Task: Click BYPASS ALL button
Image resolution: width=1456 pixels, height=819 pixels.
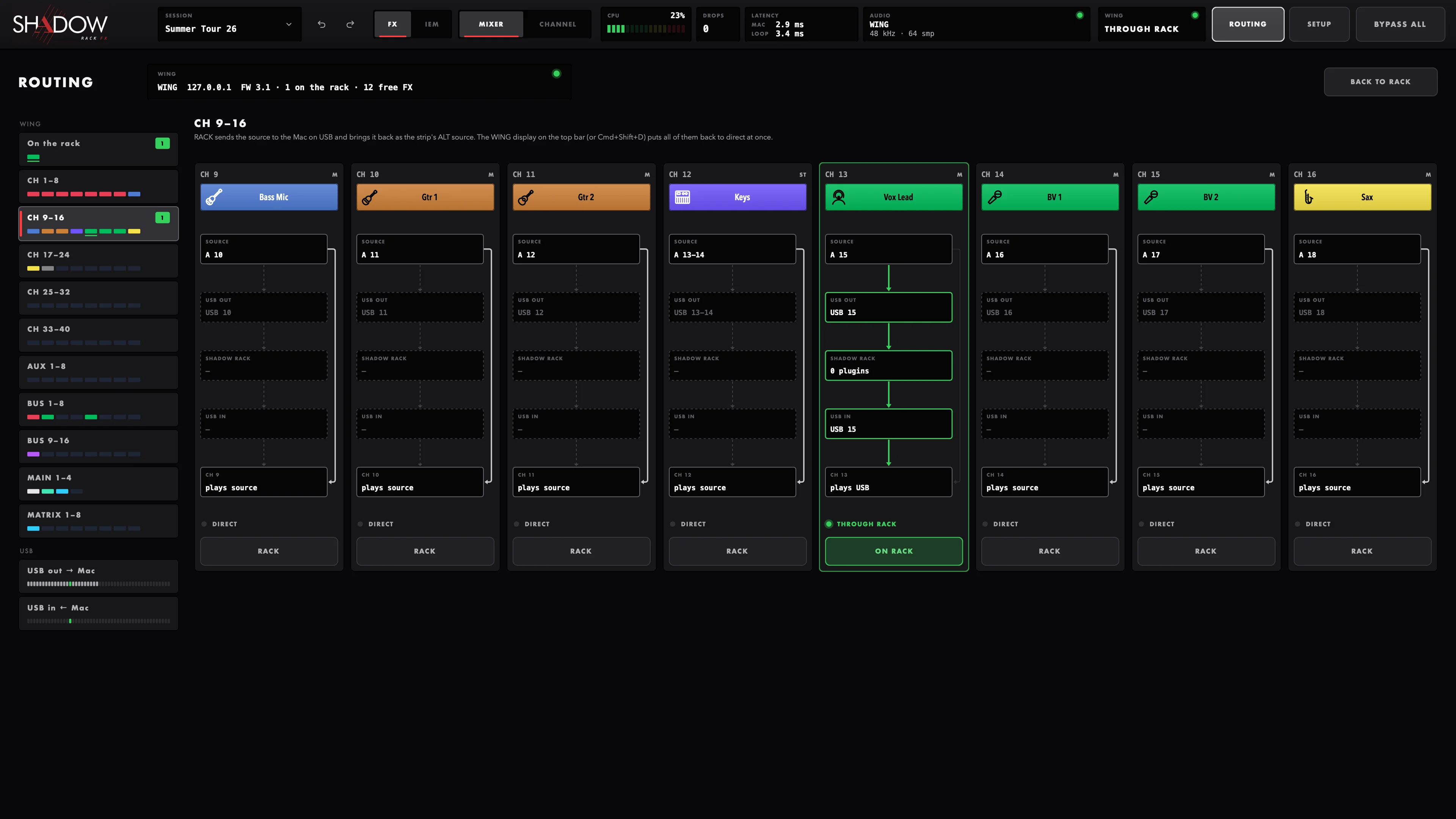Action: point(1400,24)
